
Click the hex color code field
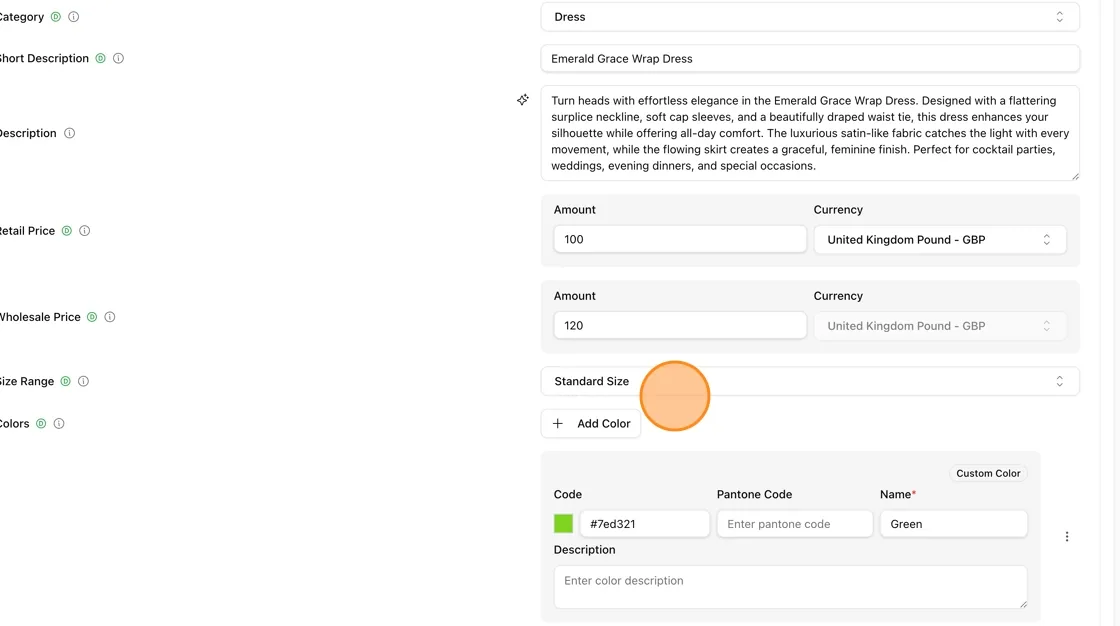pos(645,524)
